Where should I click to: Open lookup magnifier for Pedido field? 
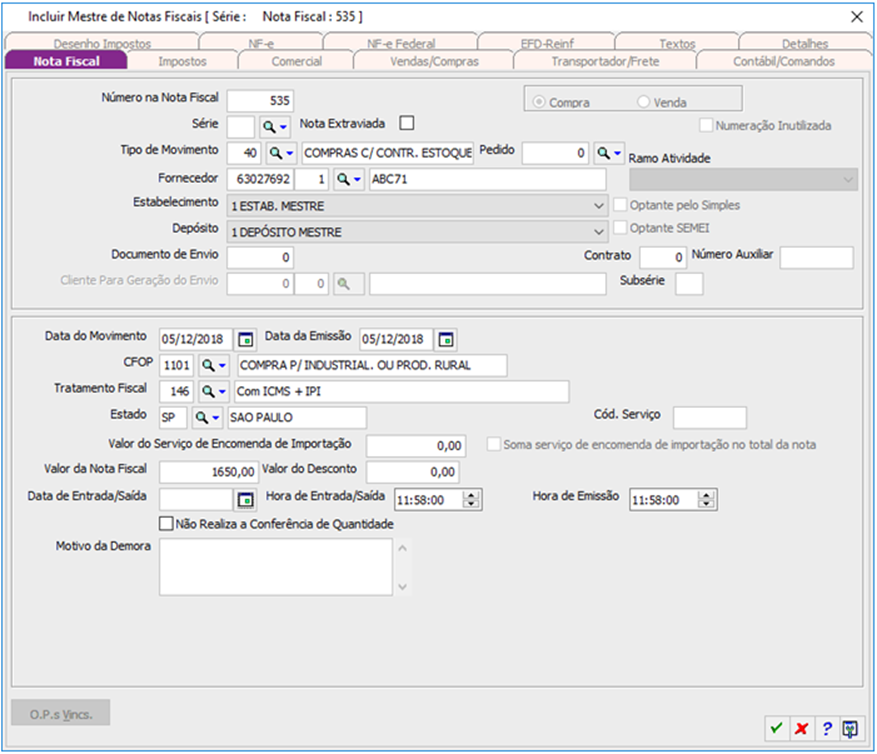(x=609, y=153)
